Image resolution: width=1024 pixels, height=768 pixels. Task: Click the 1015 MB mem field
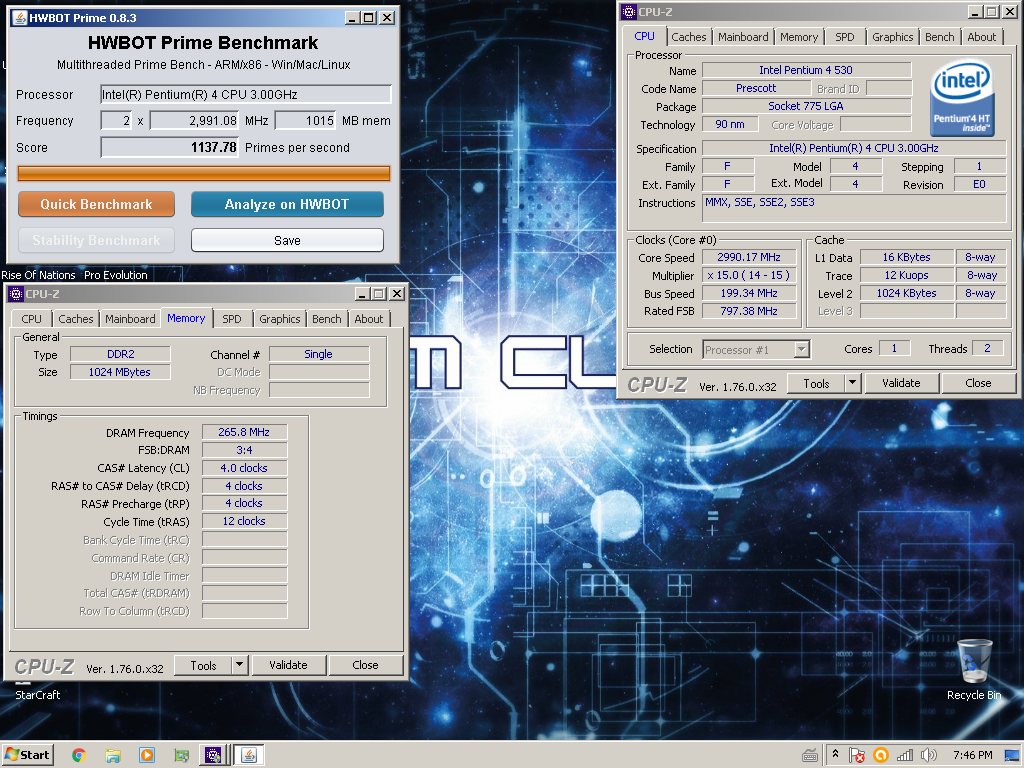(305, 121)
